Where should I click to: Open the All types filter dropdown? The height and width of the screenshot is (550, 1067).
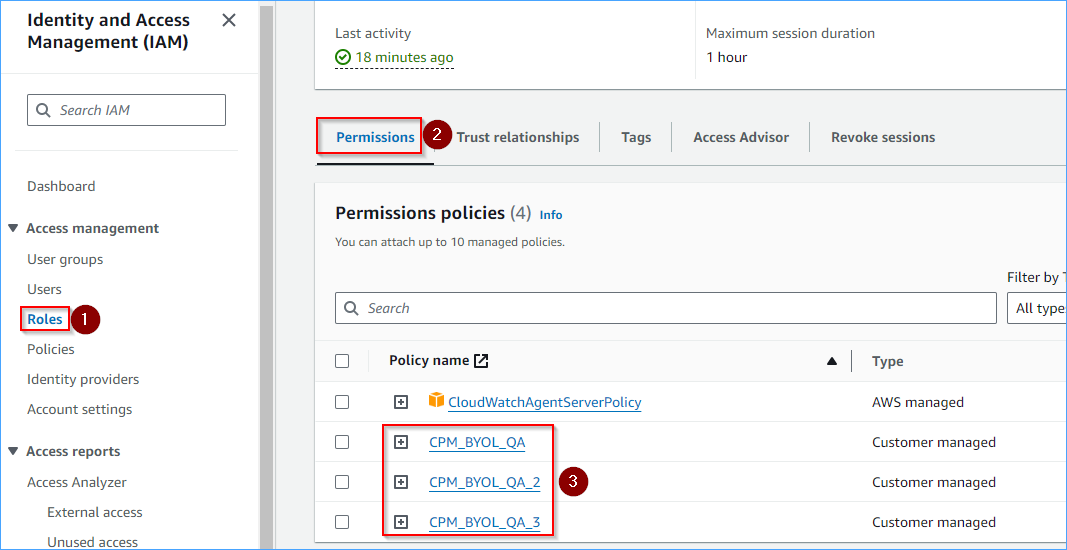pyautogui.click(x=1036, y=308)
